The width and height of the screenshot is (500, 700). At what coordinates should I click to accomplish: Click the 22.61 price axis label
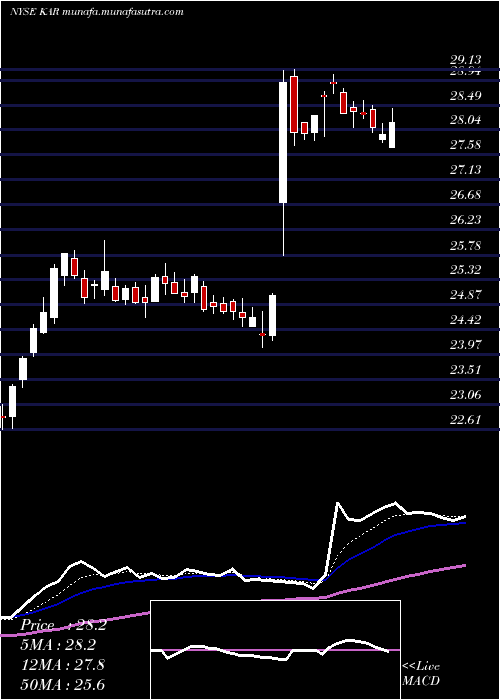[465, 420]
